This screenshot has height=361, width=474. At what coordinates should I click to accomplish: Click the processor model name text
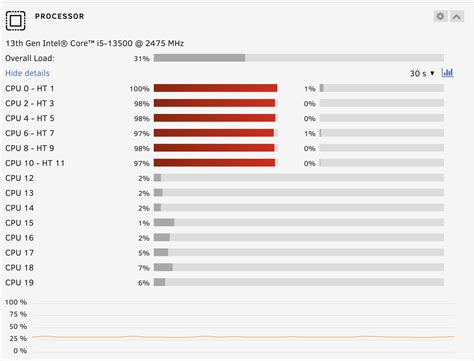tap(94, 43)
